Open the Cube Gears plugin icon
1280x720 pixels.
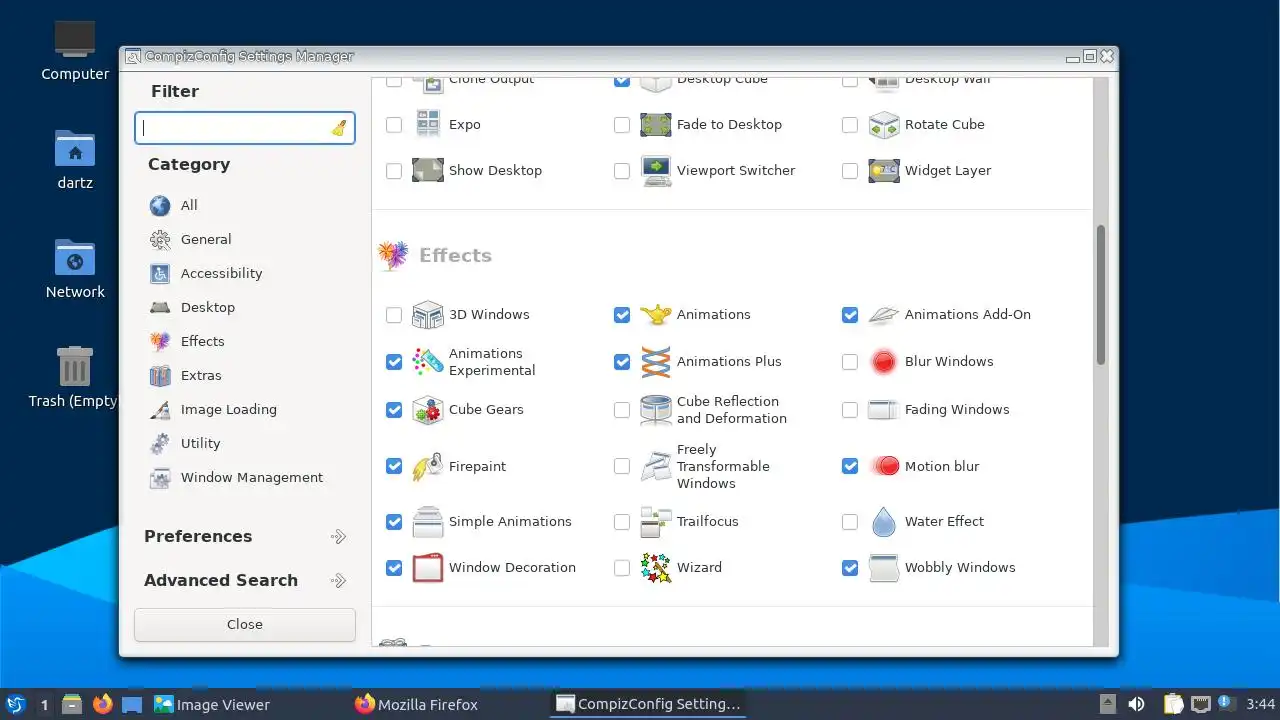428,410
